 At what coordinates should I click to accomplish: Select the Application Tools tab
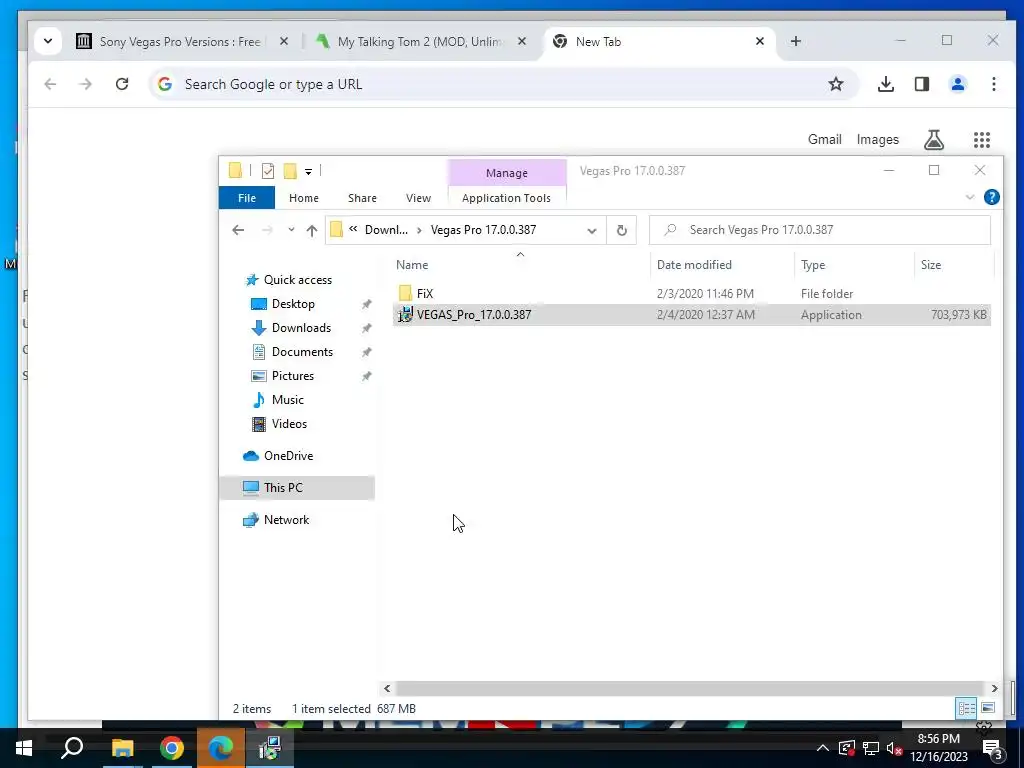pyautogui.click(x=506, y=198)
